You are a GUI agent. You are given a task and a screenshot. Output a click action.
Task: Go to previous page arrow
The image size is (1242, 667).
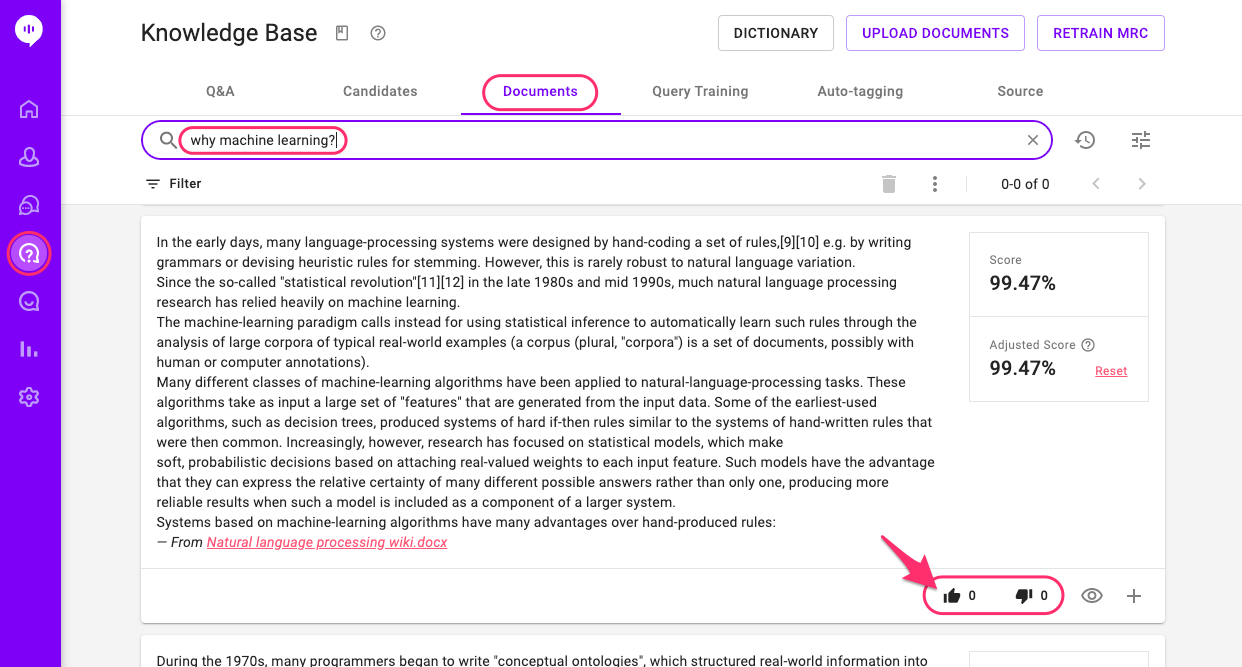pyautogui.click(x=1096, y=184)
